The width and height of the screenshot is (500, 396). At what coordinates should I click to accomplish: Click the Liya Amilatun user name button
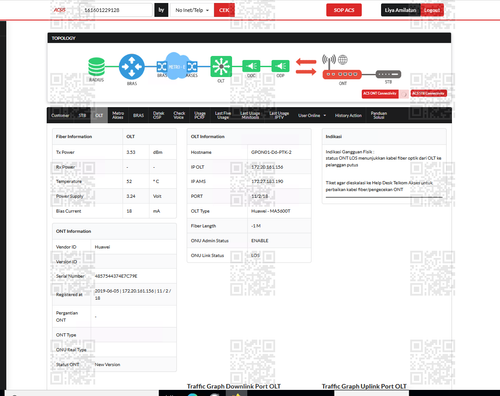(x=401, y=10)
